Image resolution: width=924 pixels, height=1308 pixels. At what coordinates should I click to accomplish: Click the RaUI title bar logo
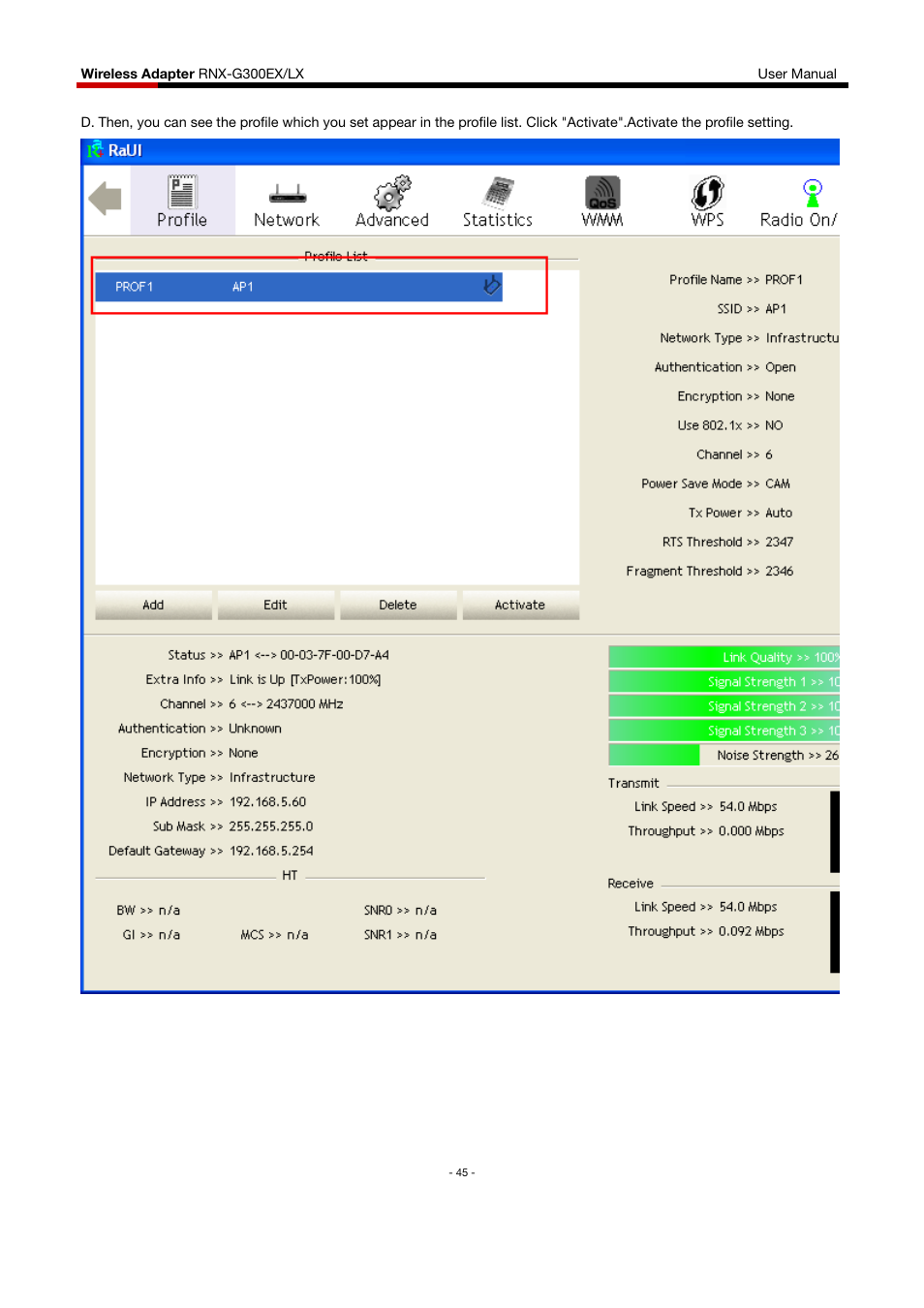coord(95,150)
